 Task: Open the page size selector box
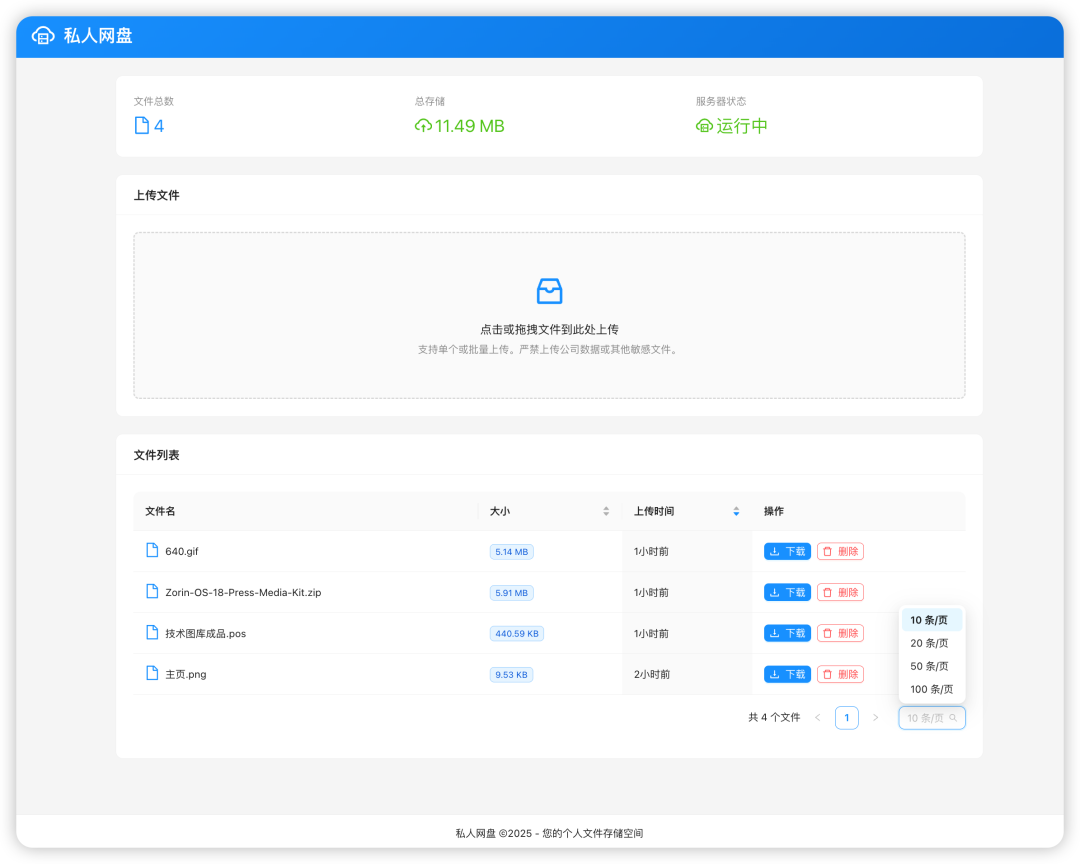pos(932,718)
